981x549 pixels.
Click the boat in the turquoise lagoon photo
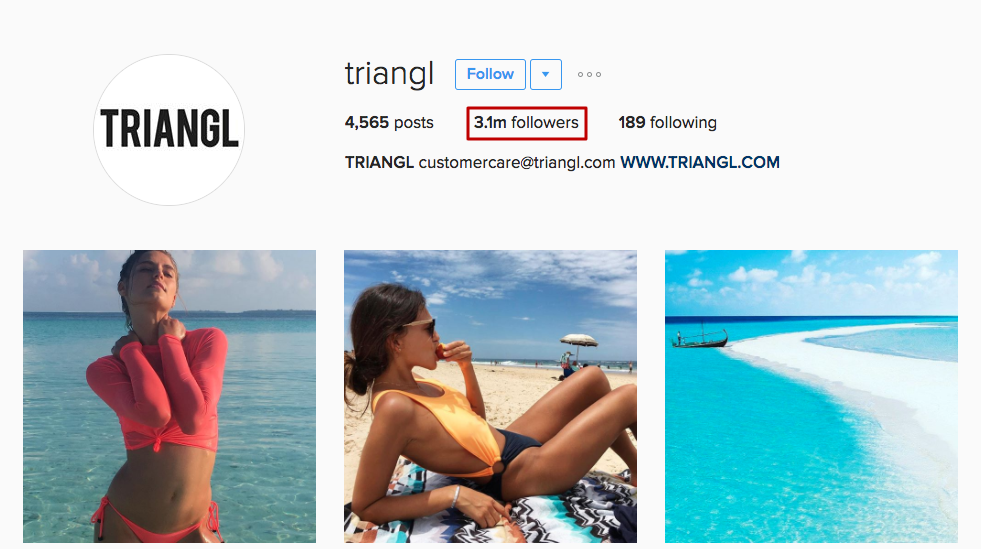click(x=700, y=338)
